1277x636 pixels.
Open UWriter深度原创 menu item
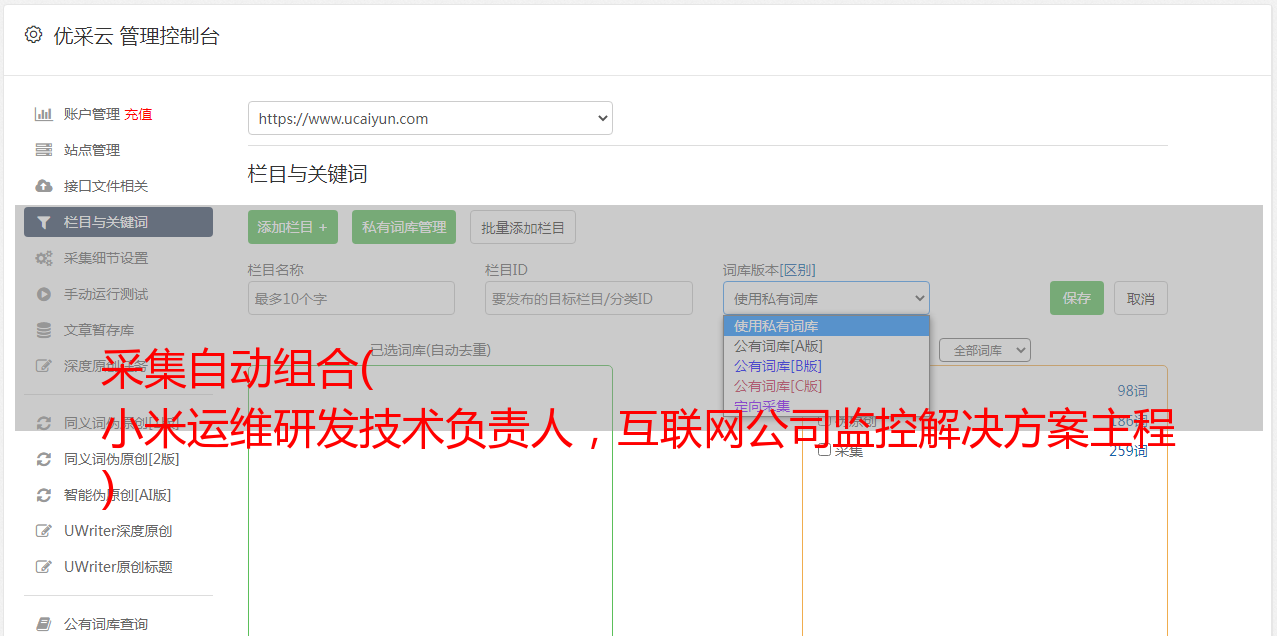pyautogui.click(x=118, y=531)
